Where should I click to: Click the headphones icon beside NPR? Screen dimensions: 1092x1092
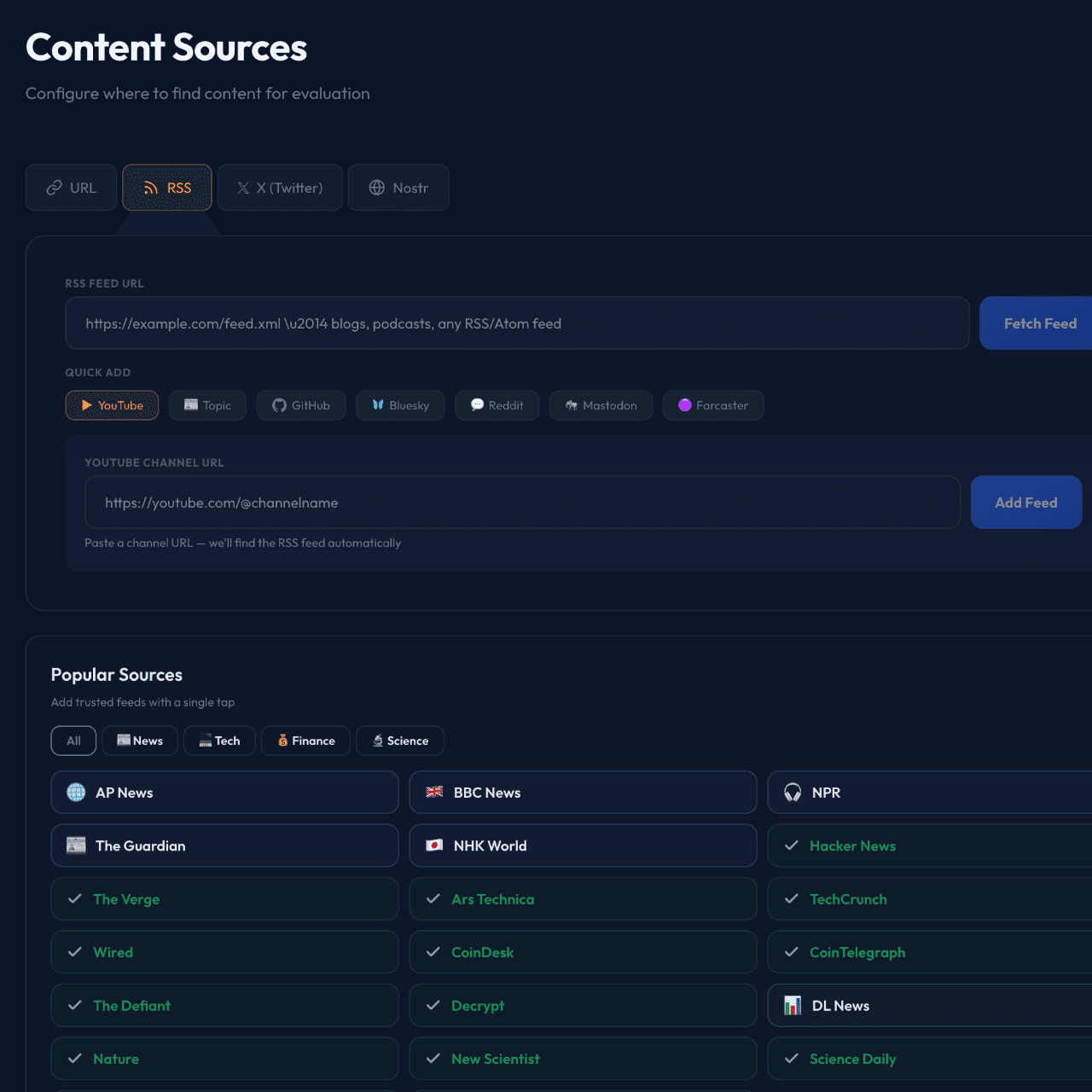point(793,793)
